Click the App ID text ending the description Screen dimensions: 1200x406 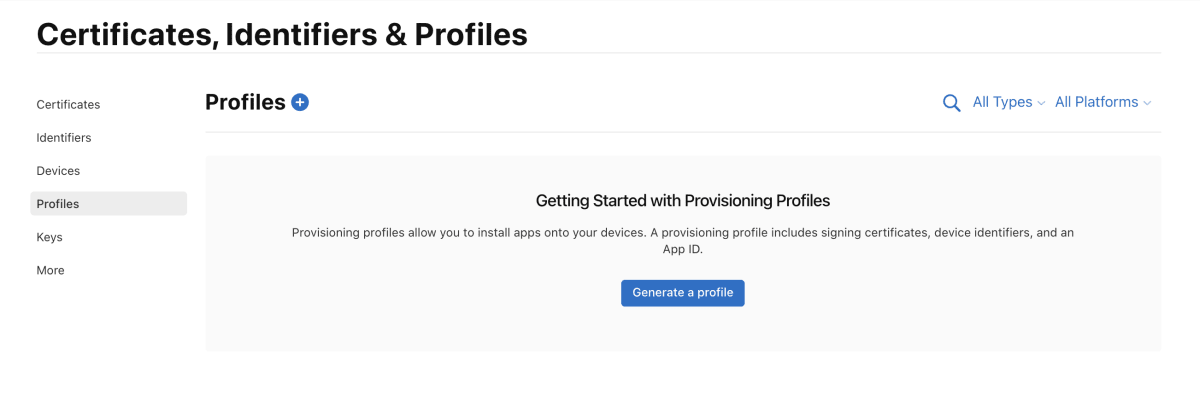tap(682, 250)
